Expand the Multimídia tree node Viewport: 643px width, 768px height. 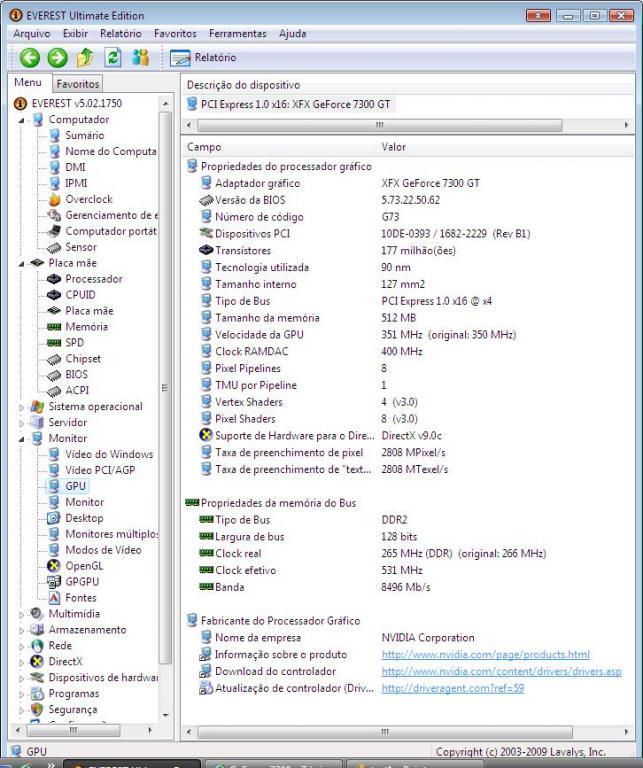tap(21, 614)
